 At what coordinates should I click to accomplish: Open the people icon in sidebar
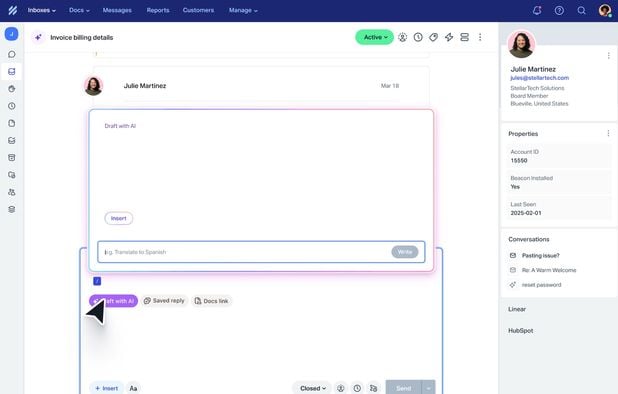tap(12, 192)
